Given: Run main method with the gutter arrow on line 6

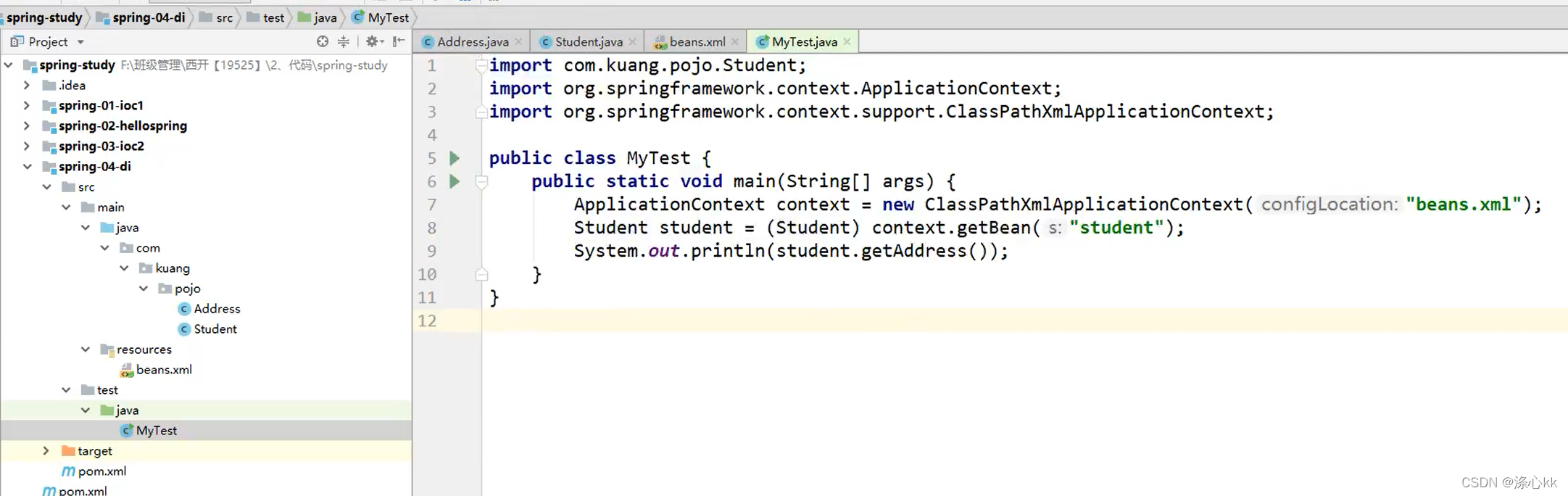Looking at the screenshot, I should 455,181.
